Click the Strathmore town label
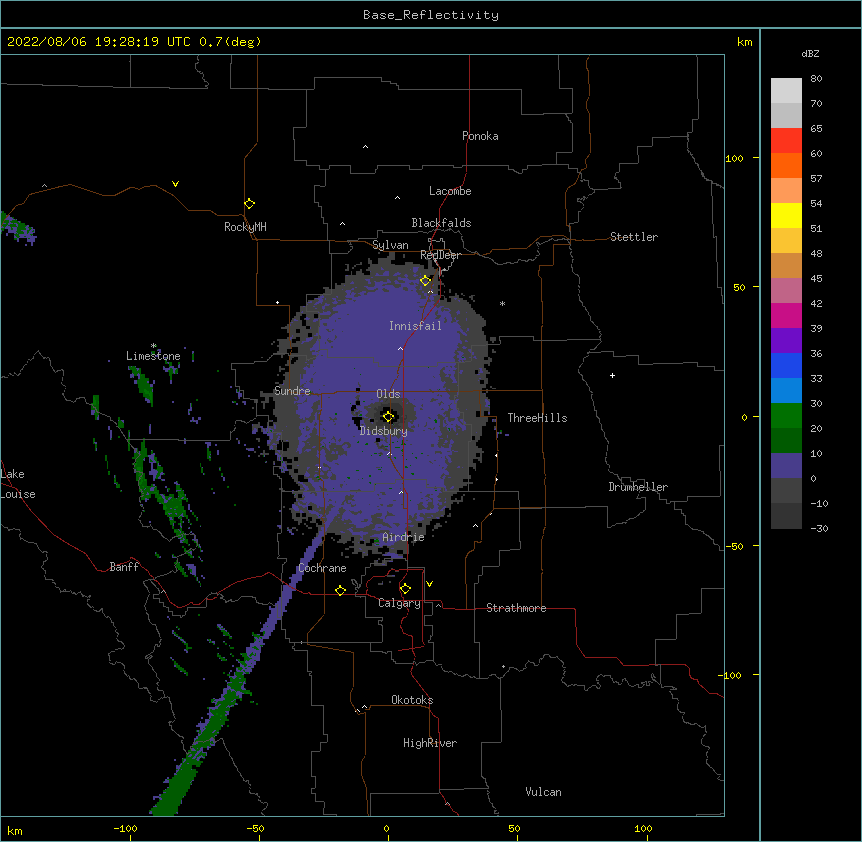862x842 pixels. click(516, 608)
